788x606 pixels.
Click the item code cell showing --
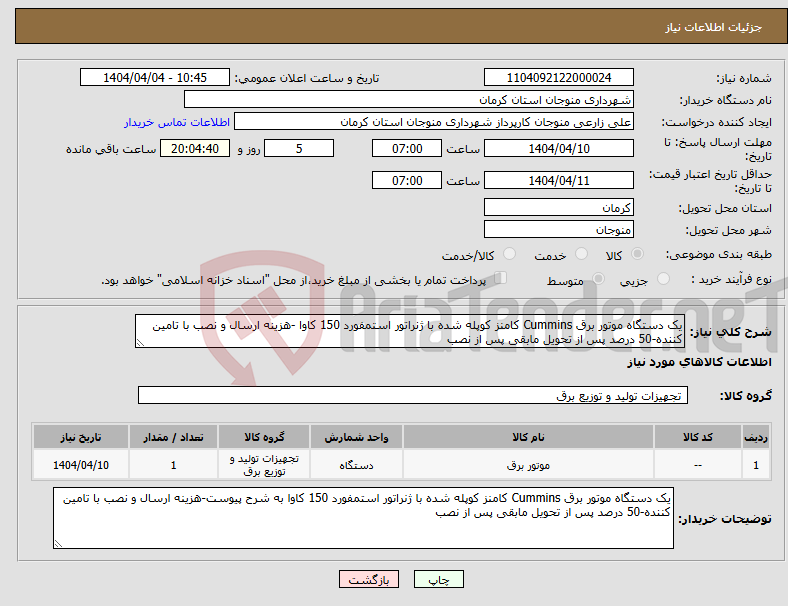click(x=698, y=465)
